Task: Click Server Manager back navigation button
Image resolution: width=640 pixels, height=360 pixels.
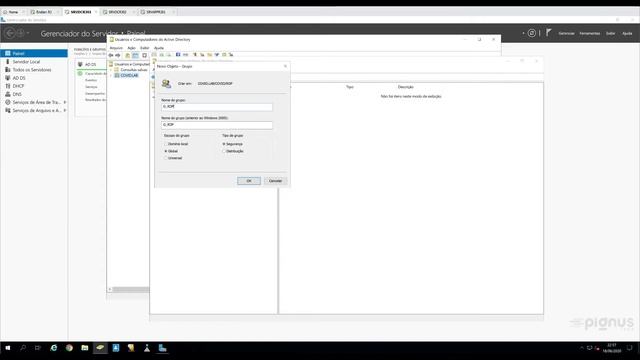Action: coord(10,33)
